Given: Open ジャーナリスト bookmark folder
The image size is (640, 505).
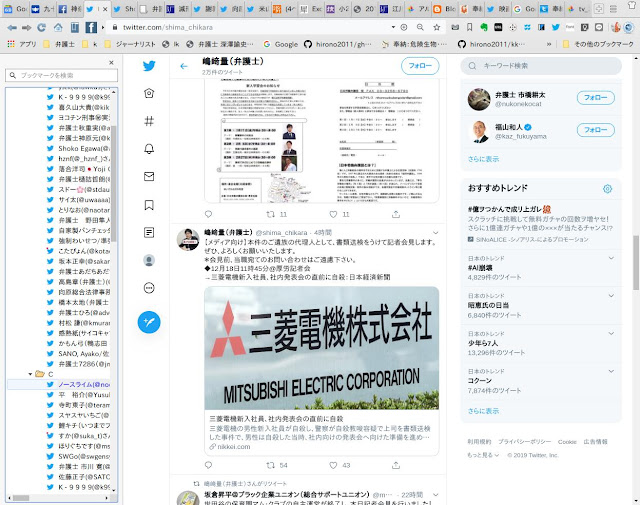Looking at the screenshot, I should tap(130, 44).
